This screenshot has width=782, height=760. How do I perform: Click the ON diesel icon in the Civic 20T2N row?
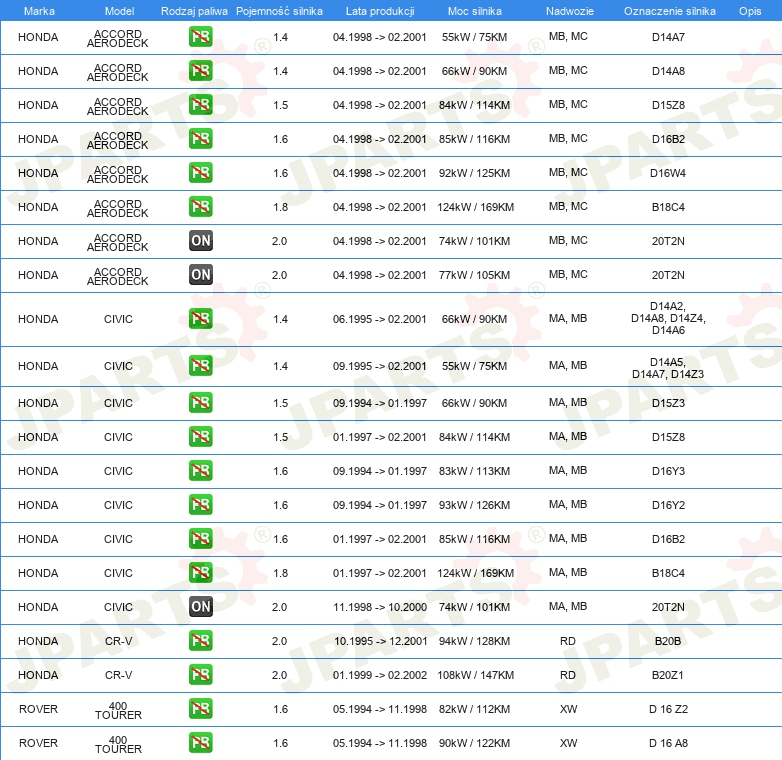pyautogui.click(x=200, y=606)
